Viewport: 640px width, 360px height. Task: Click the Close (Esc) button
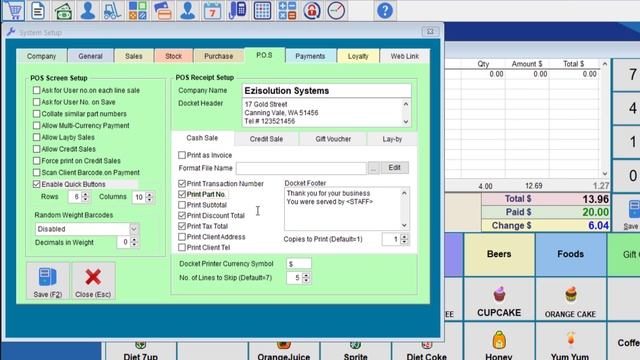tap(93, 281)
